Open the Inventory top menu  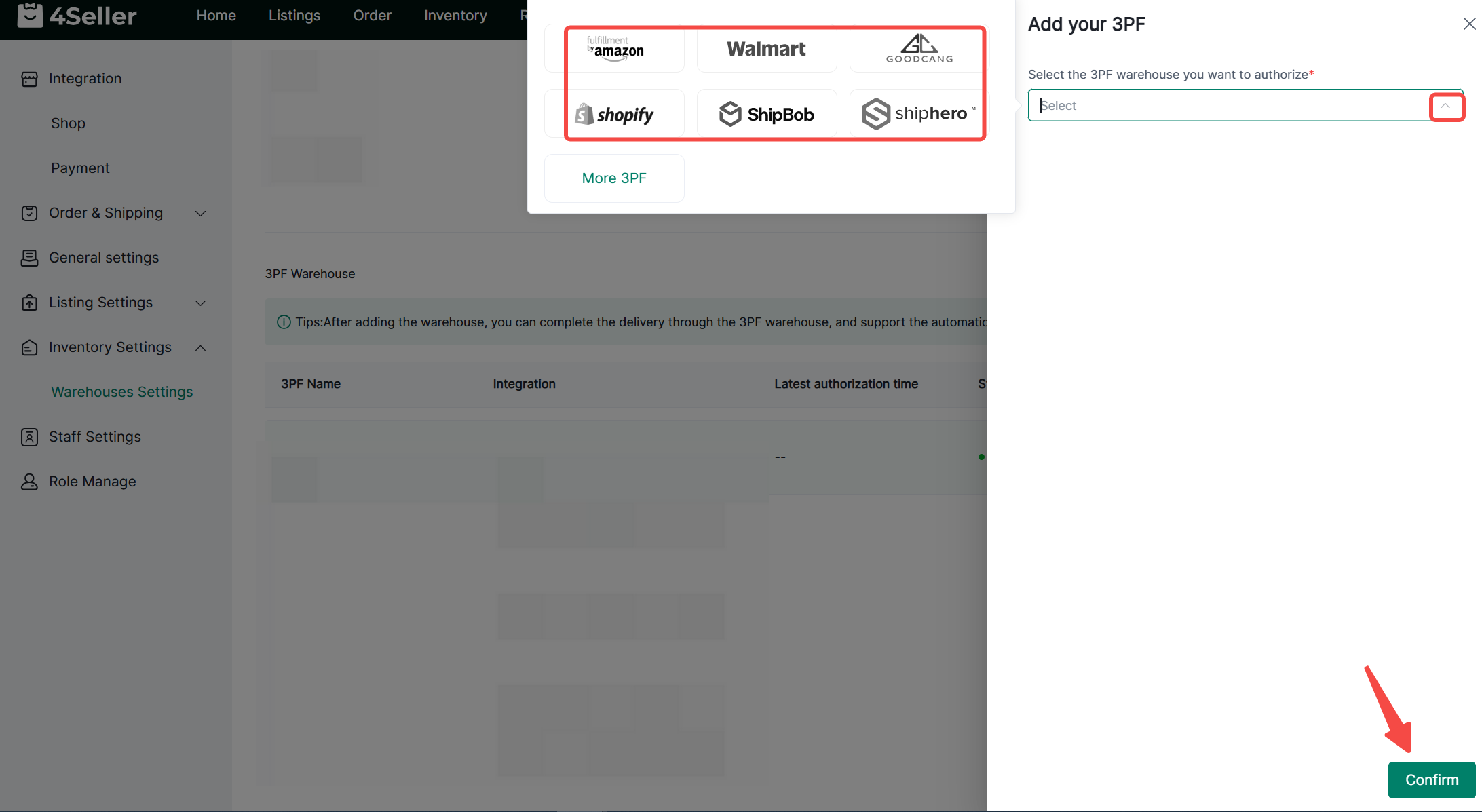pos(455,15)
